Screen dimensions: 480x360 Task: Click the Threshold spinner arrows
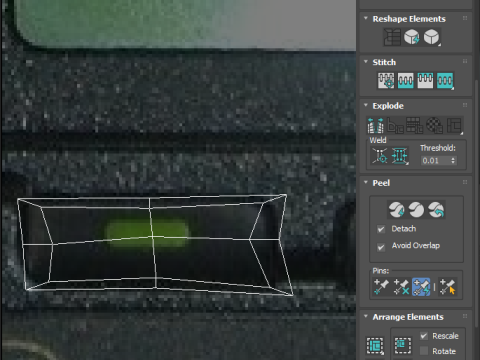(453, 161)
